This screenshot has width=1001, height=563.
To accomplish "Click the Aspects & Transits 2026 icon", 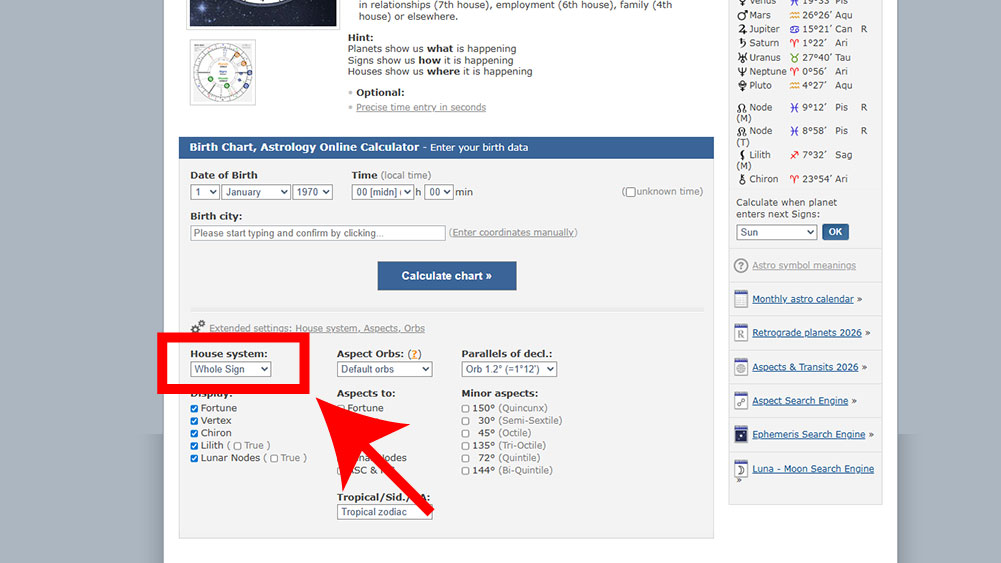I will coord(741,367).
